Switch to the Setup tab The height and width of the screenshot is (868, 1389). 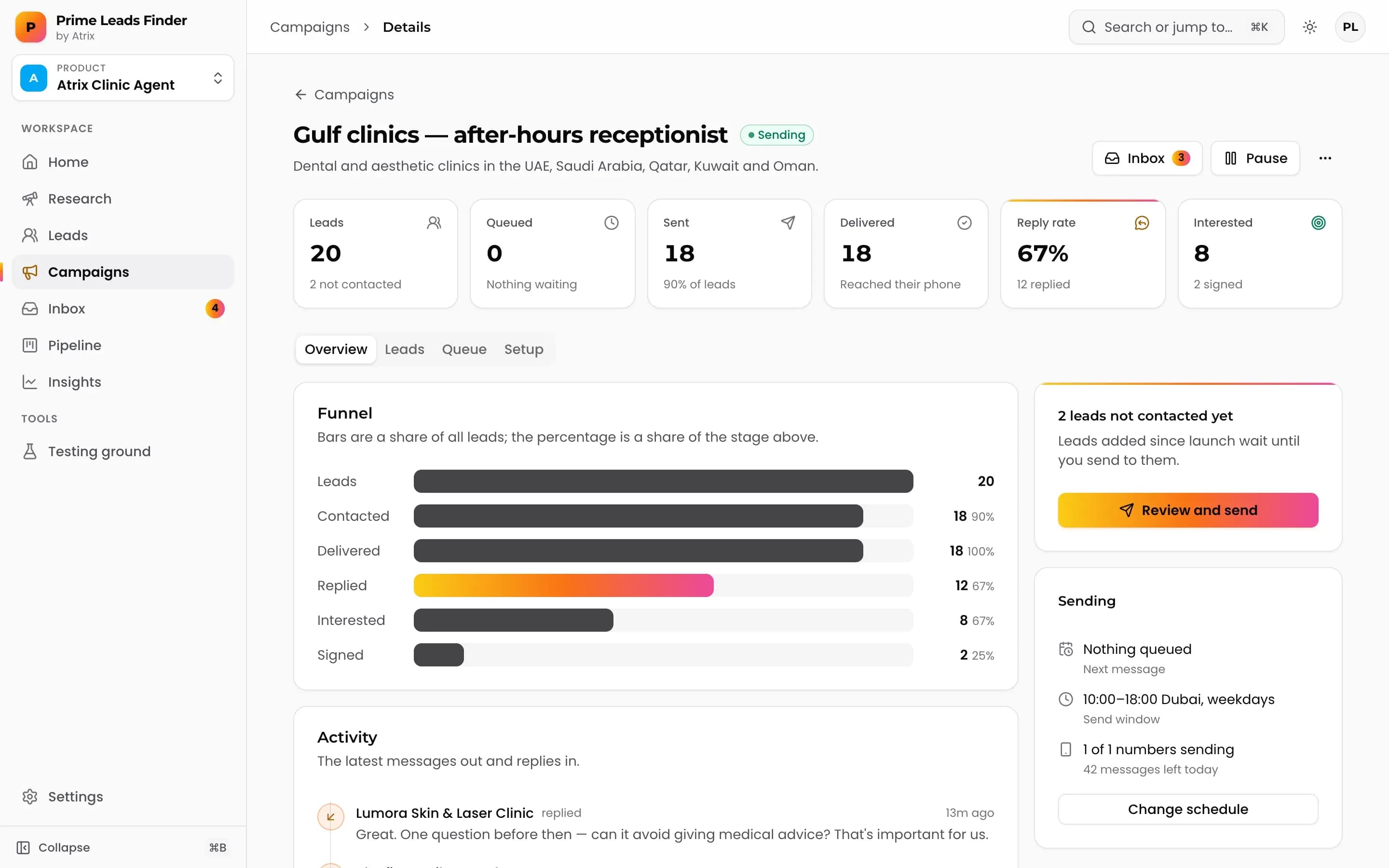(x=523, y=350)
